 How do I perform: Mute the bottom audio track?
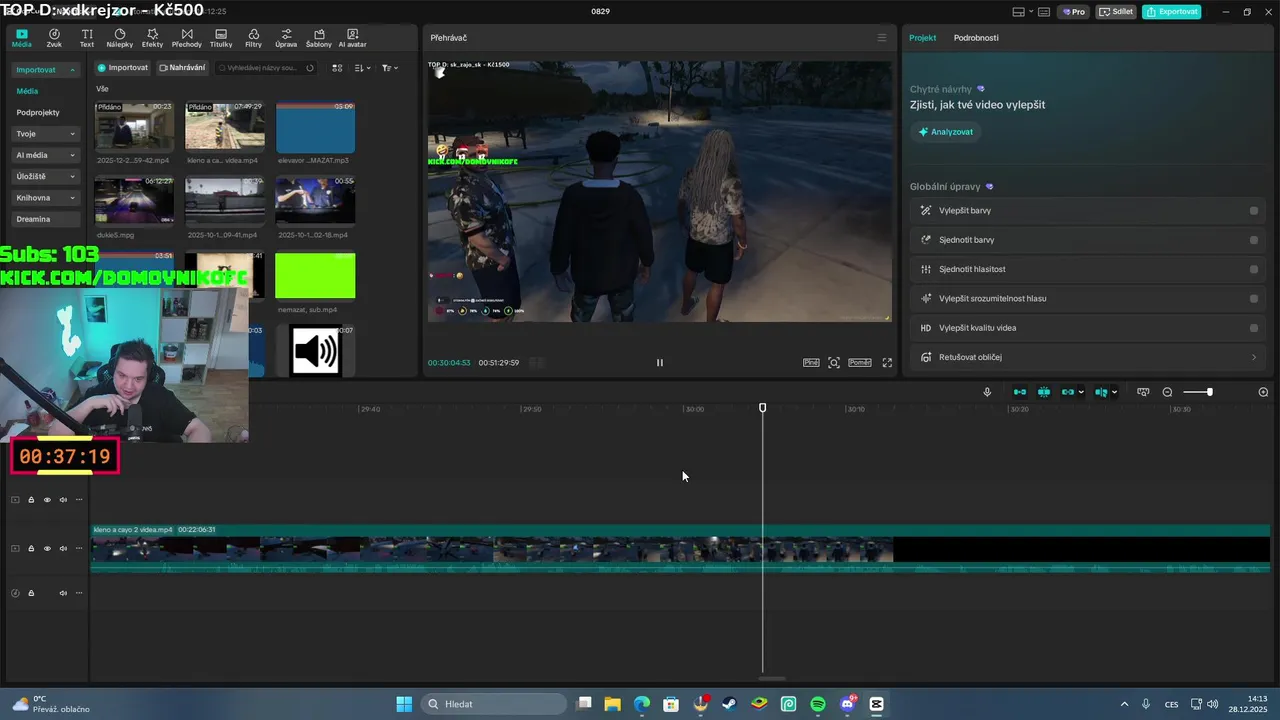(x=63, y=593)
